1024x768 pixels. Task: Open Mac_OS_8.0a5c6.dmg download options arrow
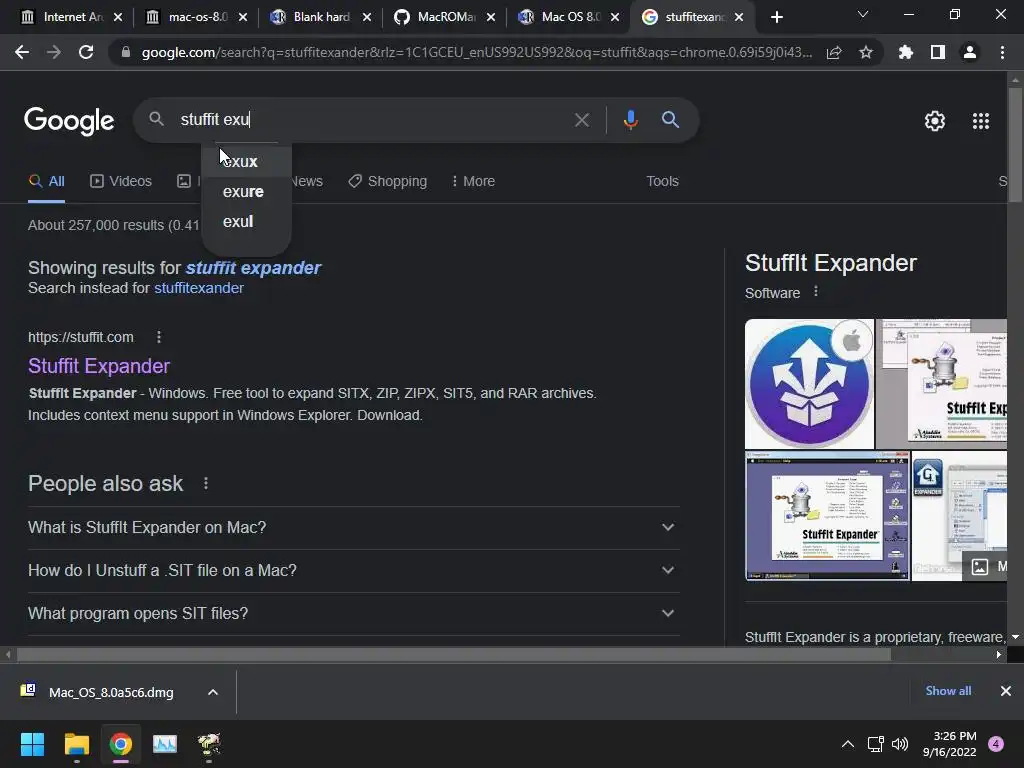(x=213, y=692)
